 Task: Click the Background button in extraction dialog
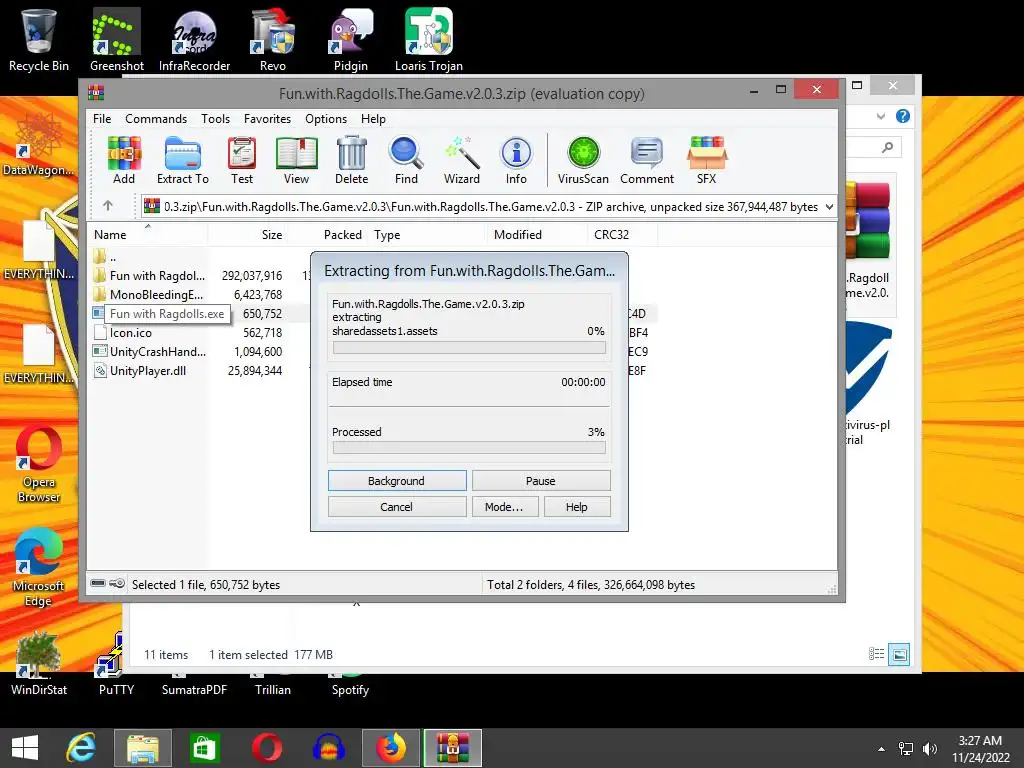[396, 481]
